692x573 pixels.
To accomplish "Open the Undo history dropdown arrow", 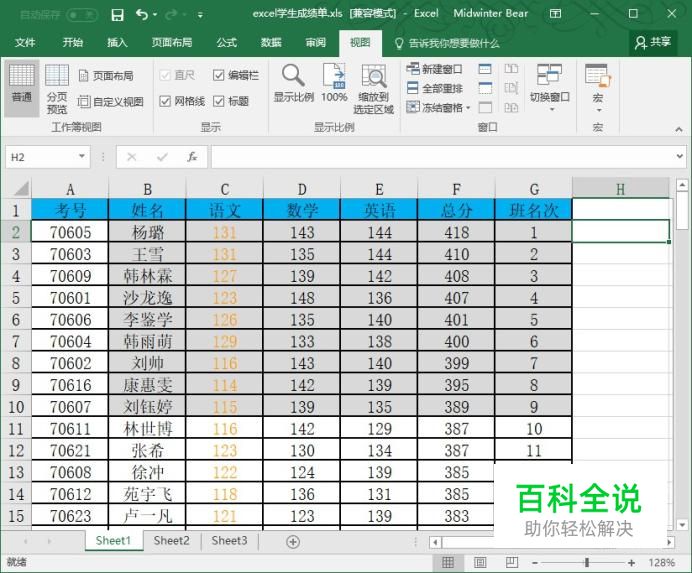I will pos(155,15).
